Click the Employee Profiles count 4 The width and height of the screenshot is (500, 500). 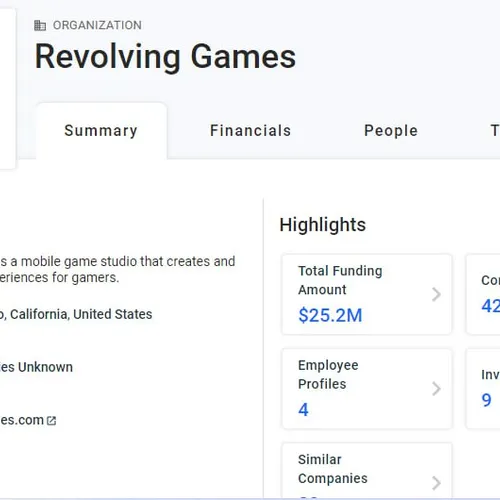coord(303,410)
